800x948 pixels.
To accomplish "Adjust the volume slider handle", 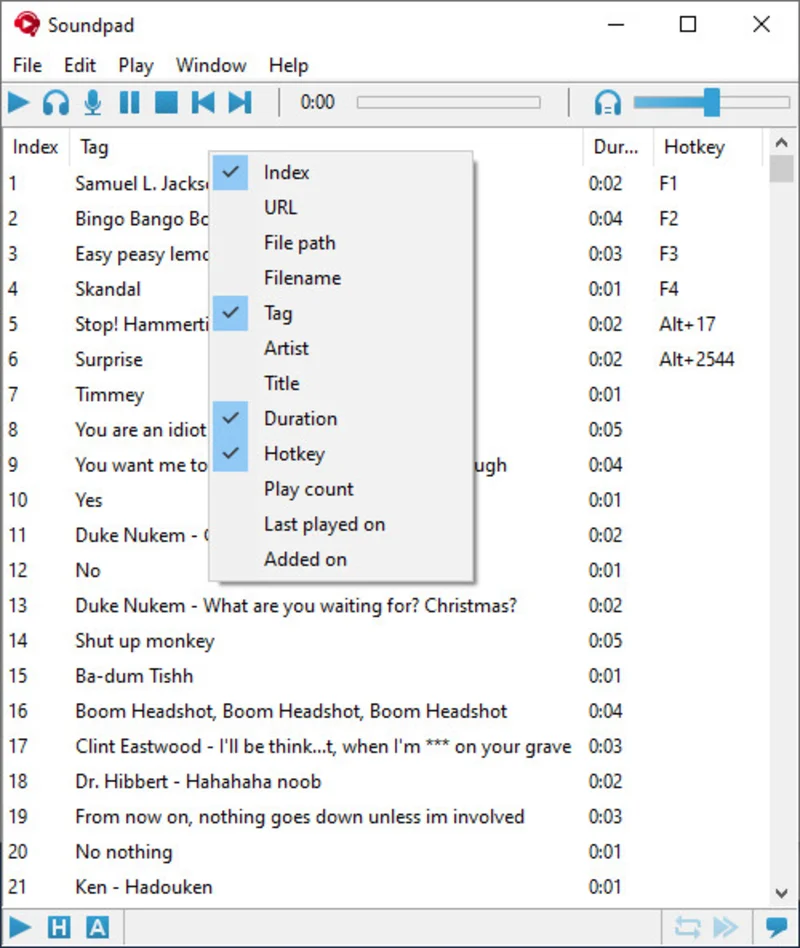I will (x=711, y=102).
